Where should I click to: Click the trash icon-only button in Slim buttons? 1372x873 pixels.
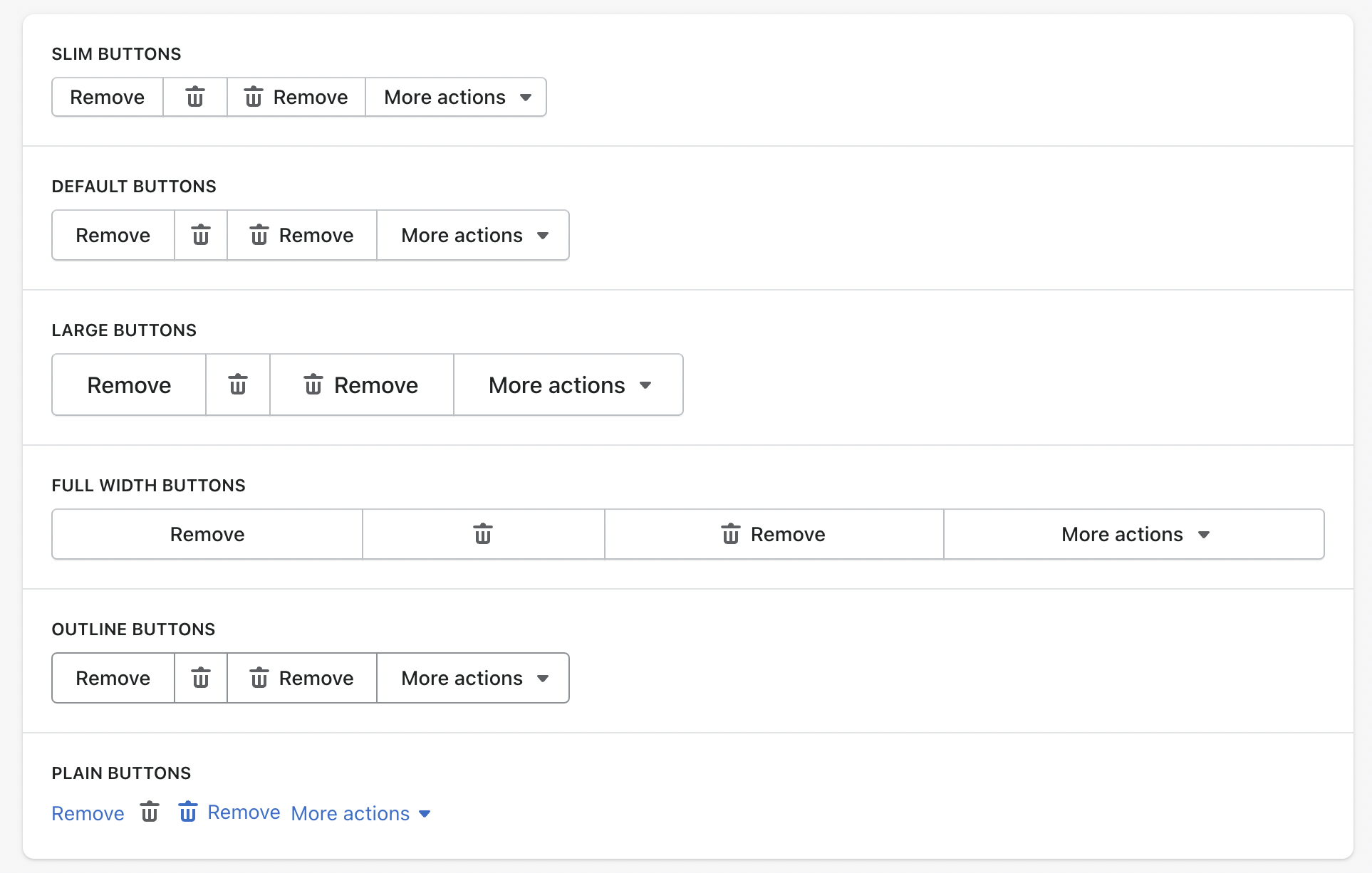coord(195,97)
